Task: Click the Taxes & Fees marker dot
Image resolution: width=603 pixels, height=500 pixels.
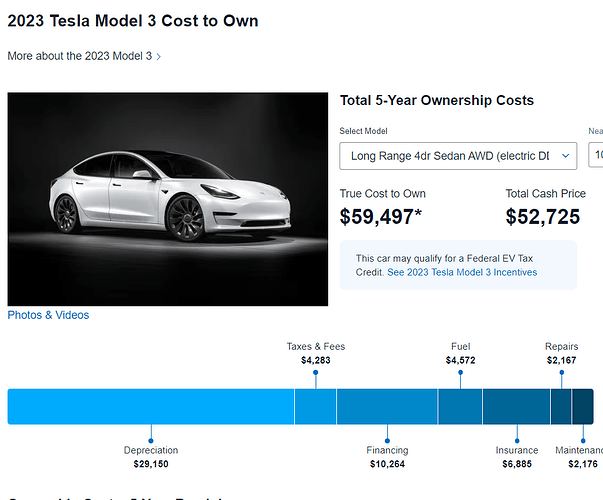Action: pos(316,372)
